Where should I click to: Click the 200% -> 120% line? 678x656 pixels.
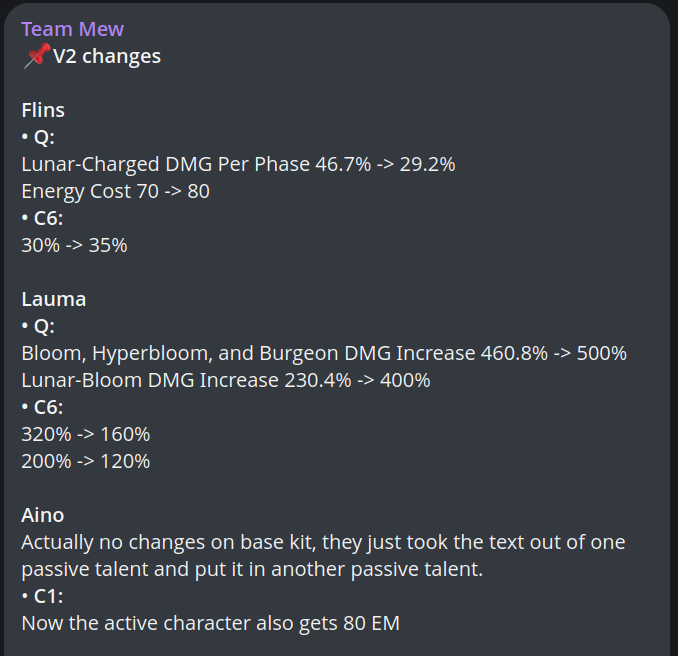click(x=85, y=461)
